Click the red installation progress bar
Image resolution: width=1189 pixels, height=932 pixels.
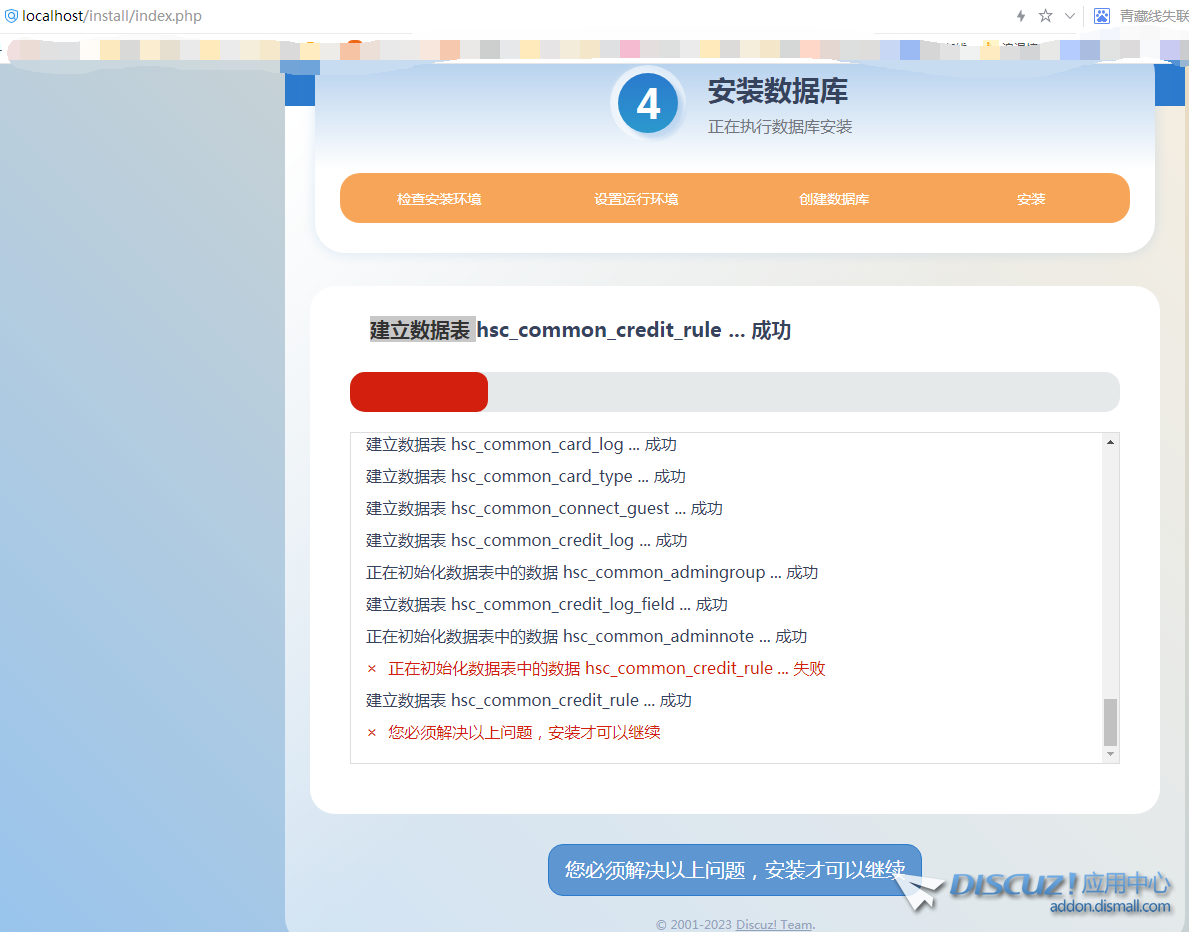[418, 391]
